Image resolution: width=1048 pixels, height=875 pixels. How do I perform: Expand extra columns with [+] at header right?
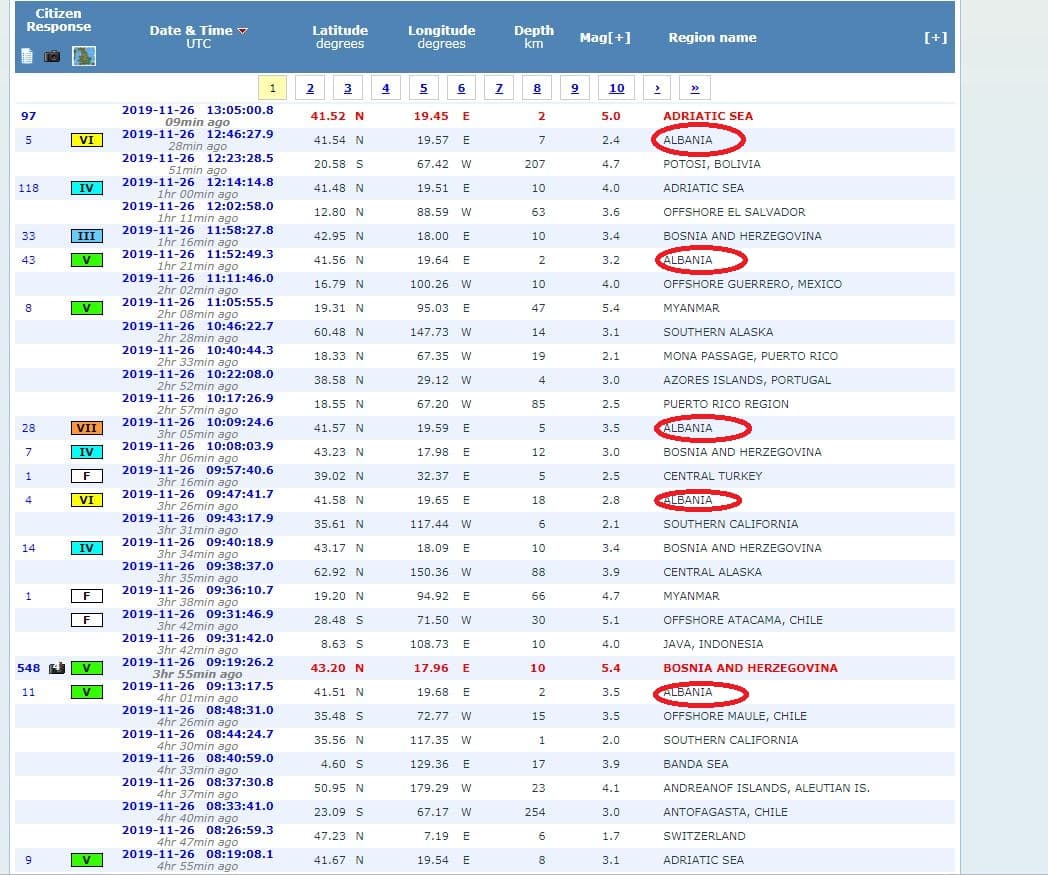(x=935, y=37)
